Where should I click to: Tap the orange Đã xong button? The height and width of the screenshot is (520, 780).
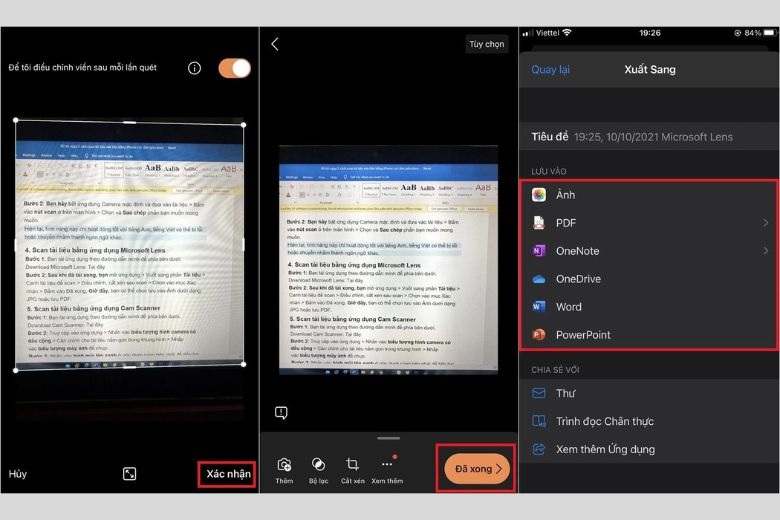click(477, 469)
